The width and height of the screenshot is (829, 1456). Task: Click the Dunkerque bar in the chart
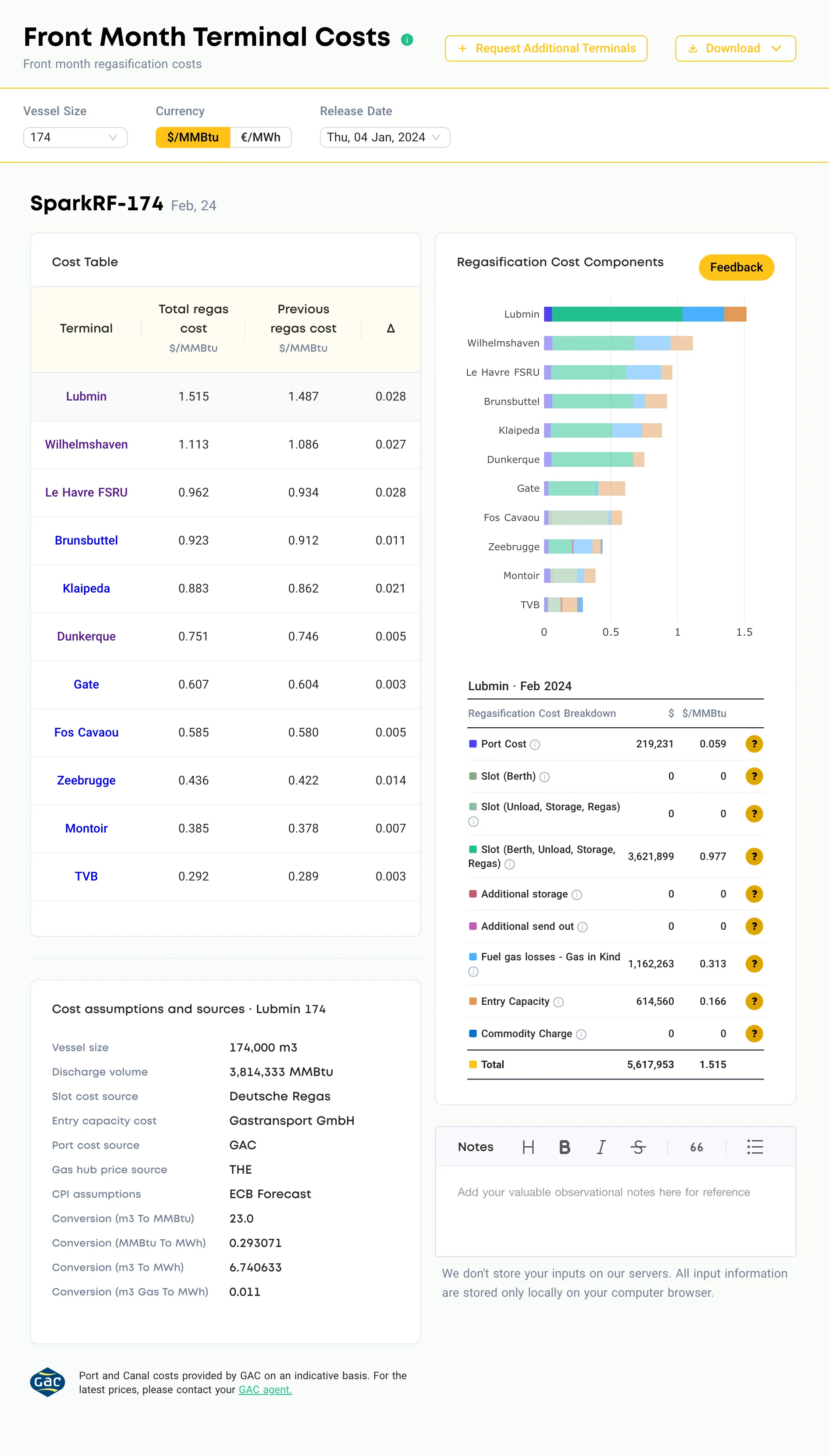pyautogui.click(x=594, y=459)
